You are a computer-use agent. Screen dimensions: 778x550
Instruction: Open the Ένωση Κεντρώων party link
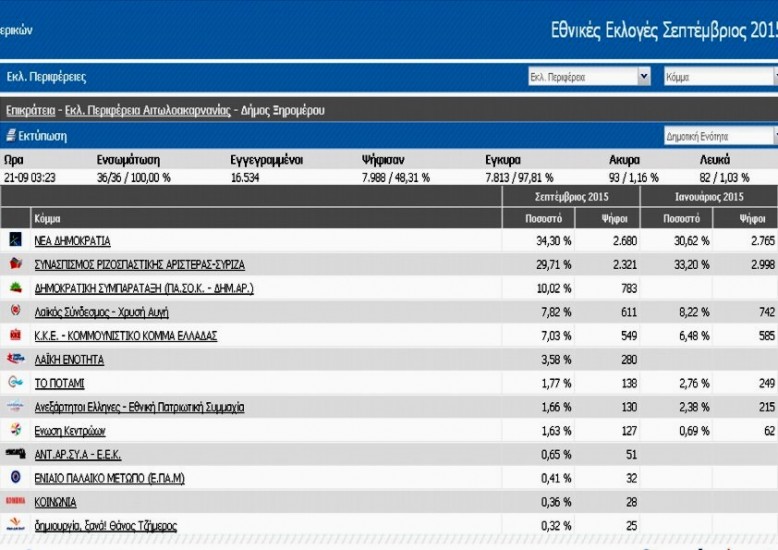click(x=69, y=431)
